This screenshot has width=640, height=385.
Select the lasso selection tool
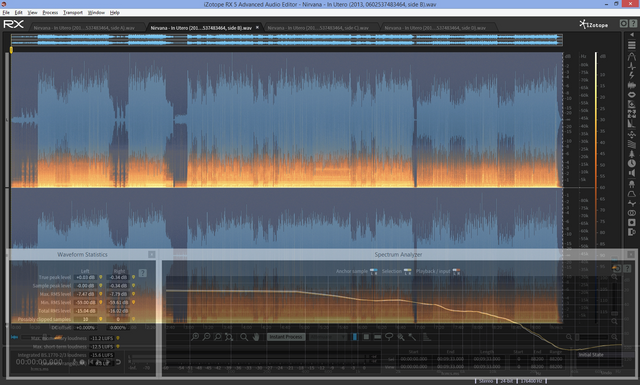pos(389,337)
